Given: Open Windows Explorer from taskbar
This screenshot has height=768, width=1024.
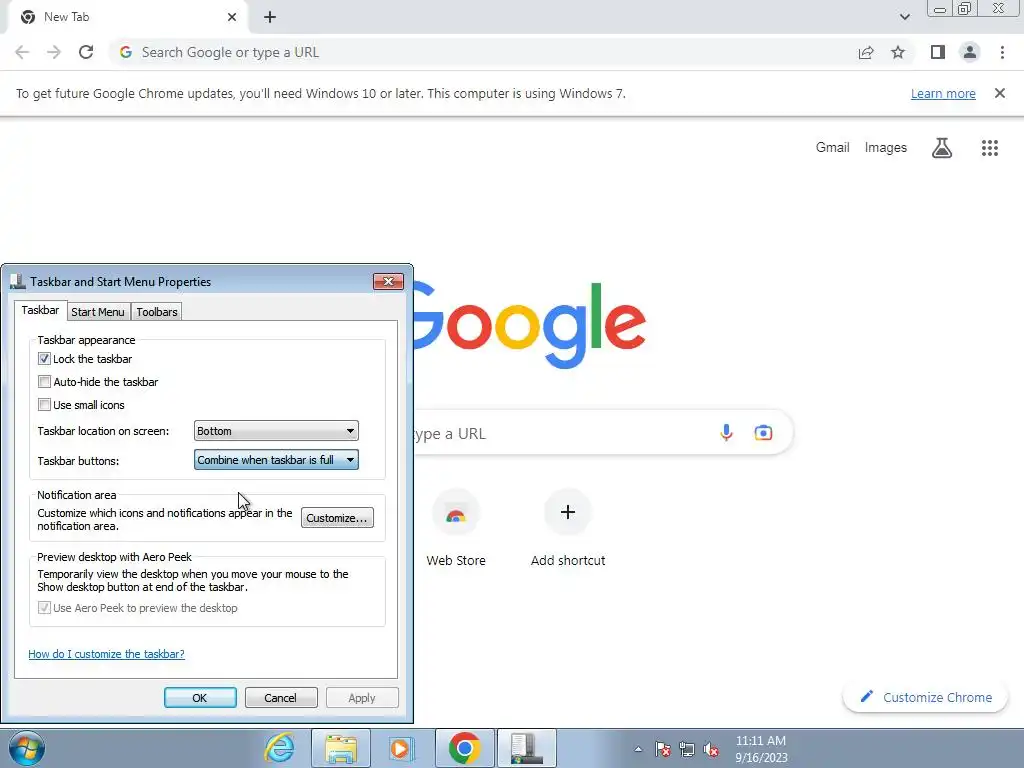Looking at the screenshot, I should pos(341,748).
